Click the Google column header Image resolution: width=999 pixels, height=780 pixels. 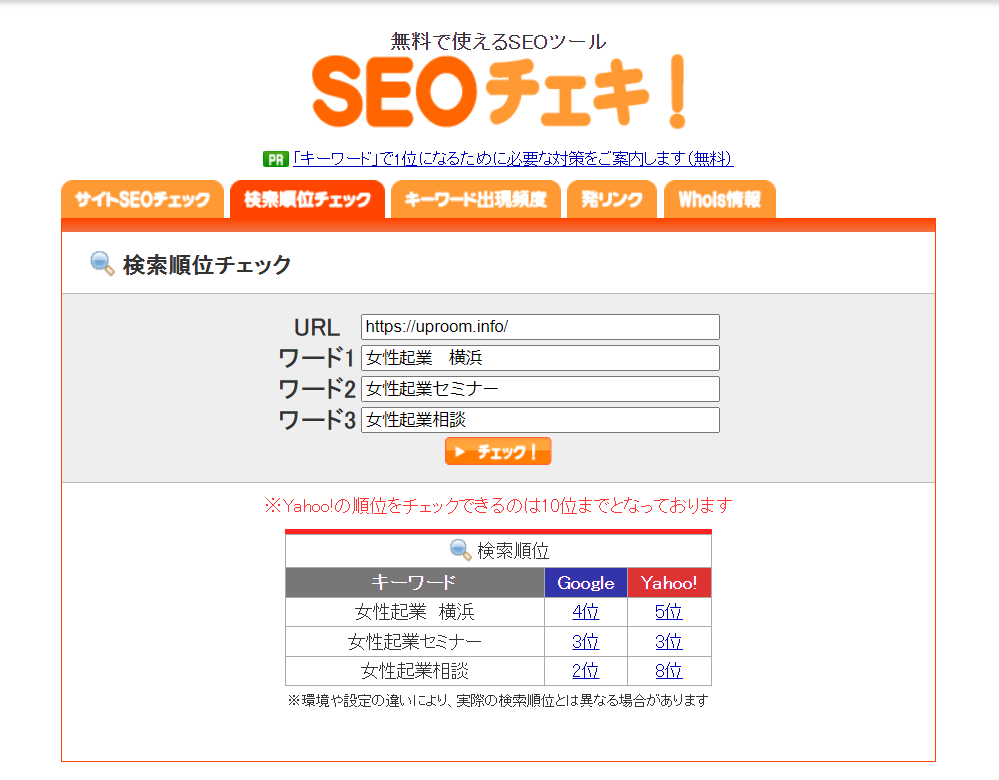point(586,582)
